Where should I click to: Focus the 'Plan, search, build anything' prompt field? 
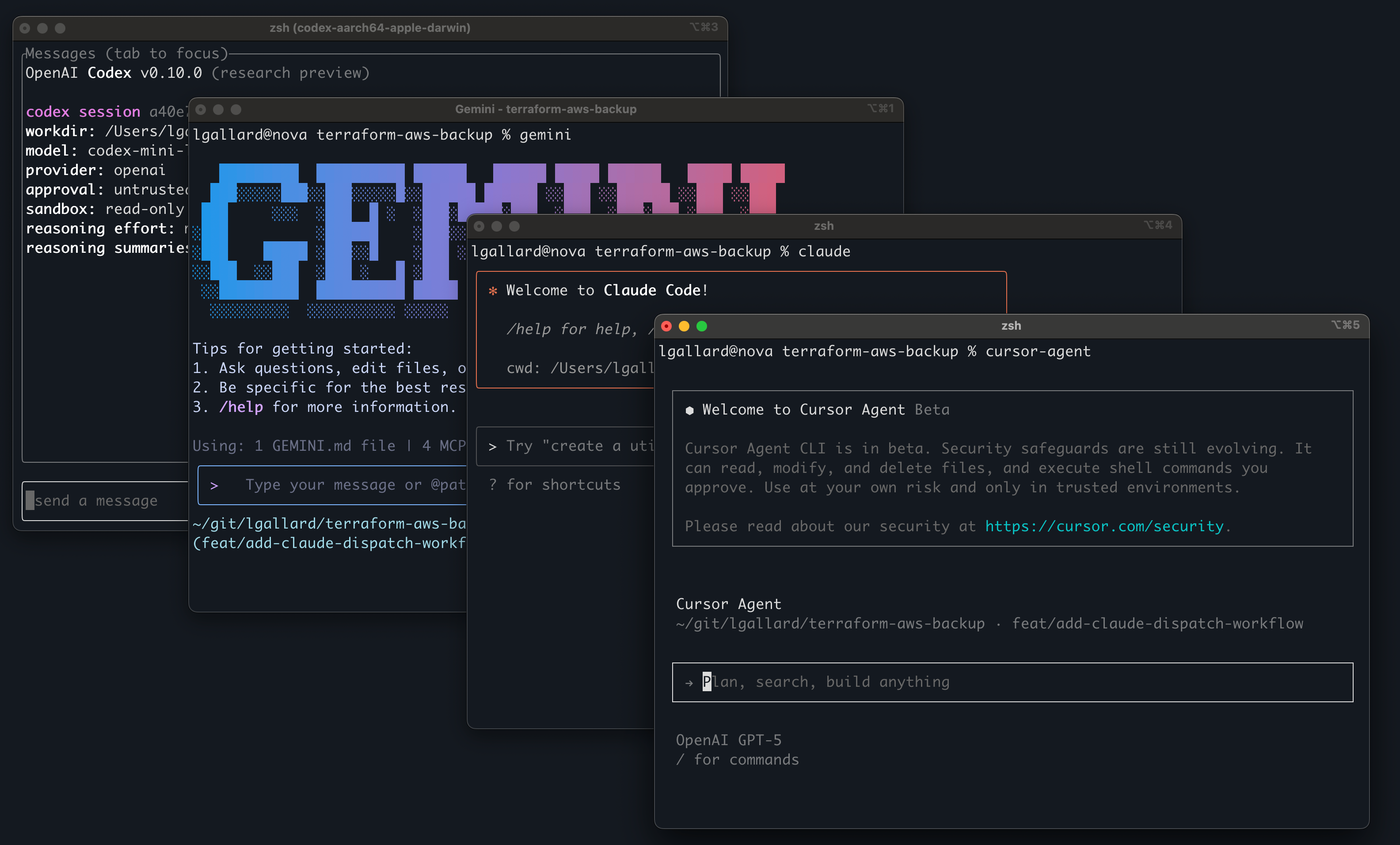pos(1012,682)
